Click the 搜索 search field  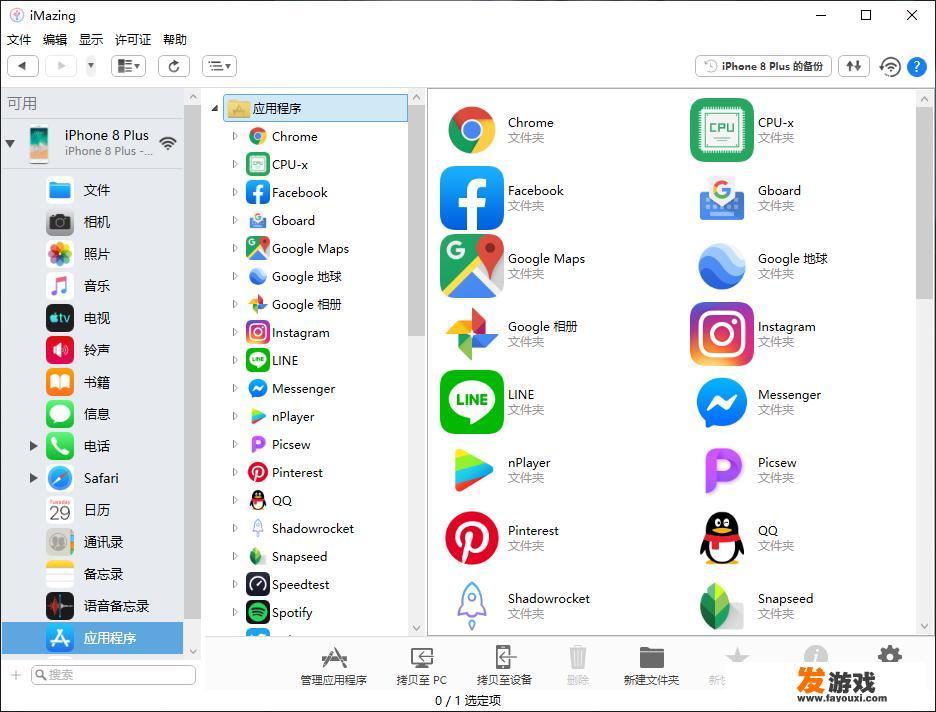113,675
